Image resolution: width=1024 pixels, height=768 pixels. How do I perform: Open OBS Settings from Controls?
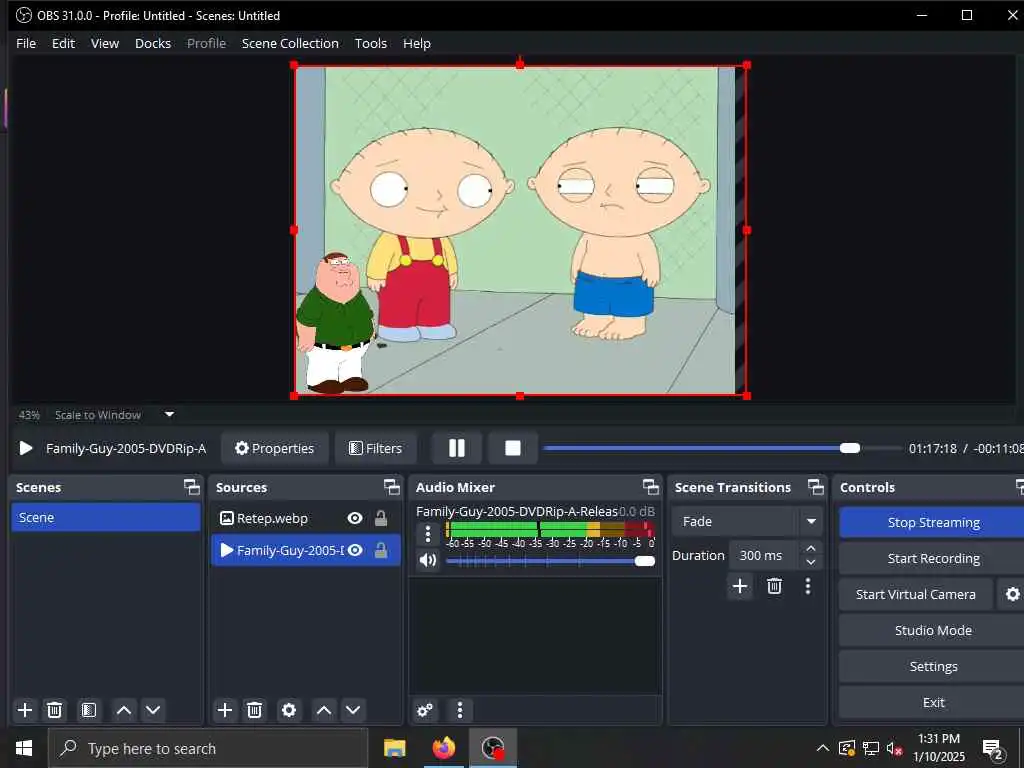pos(933,666)
